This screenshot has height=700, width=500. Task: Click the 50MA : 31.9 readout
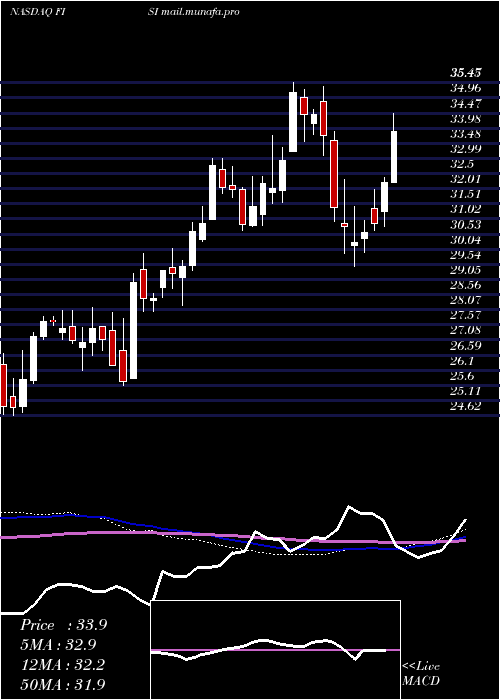pyautogui.click(x=63, y=684)
